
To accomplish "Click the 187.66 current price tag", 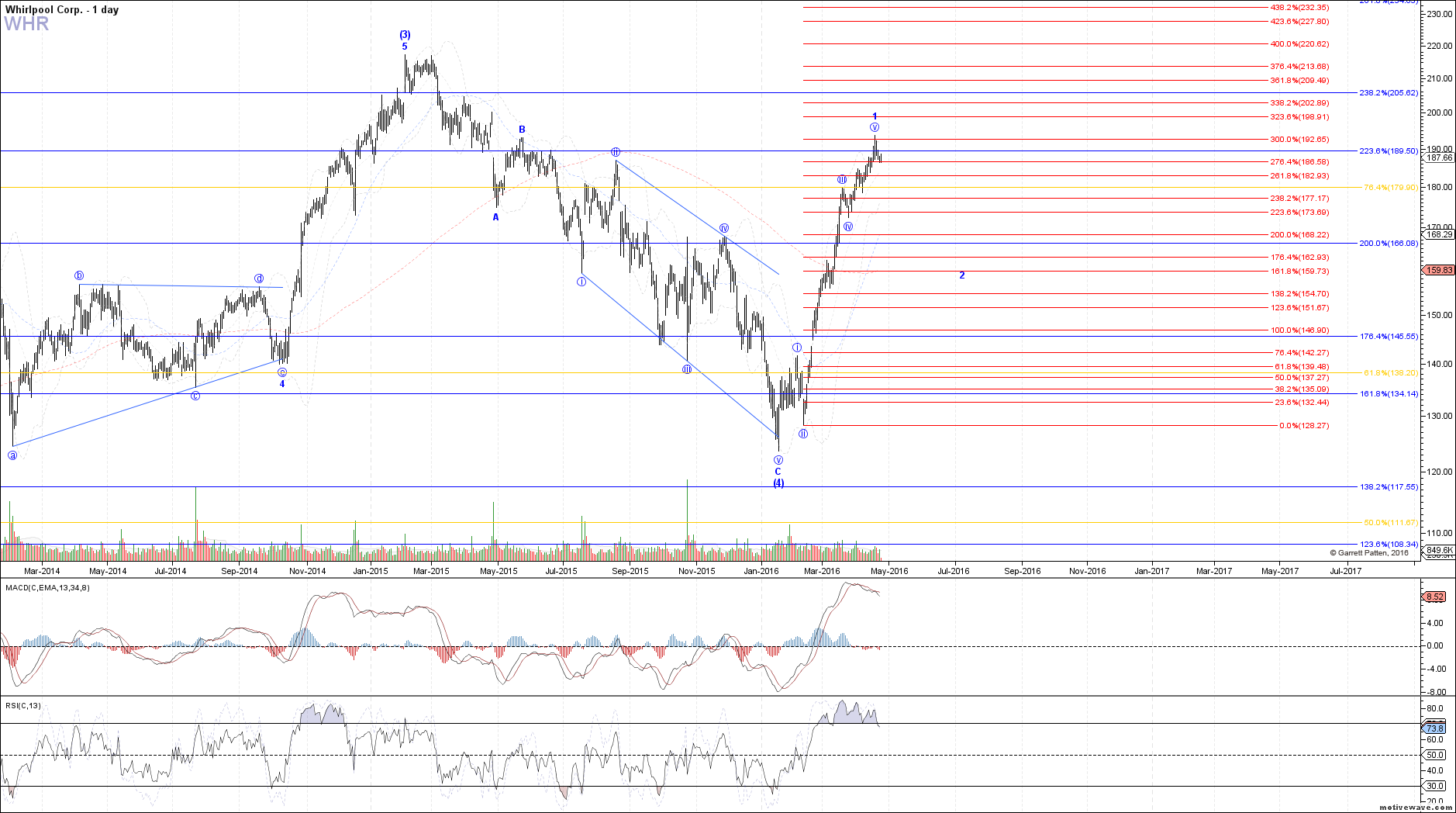I will 1439,157.
